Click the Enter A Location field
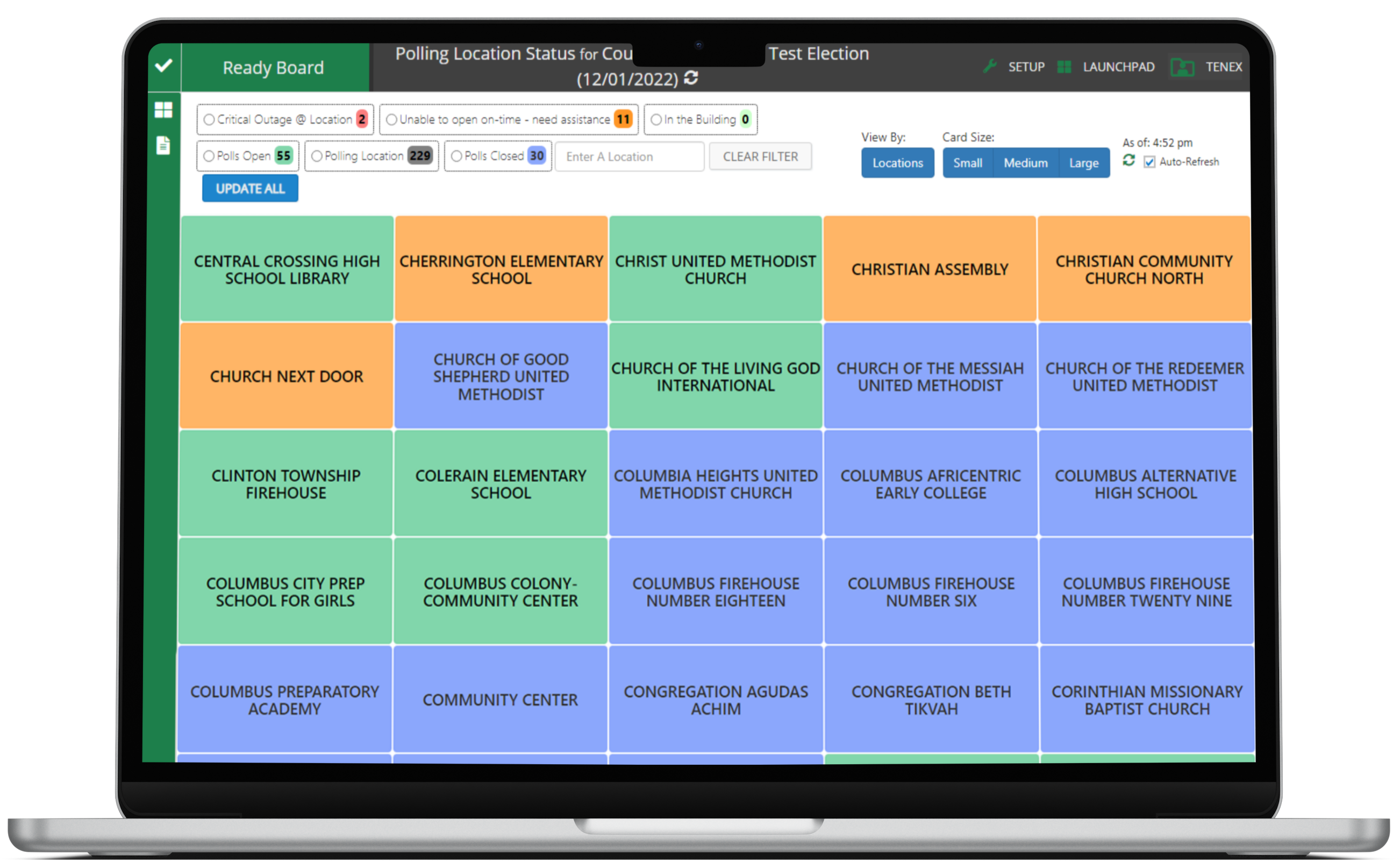Screen dimensions: 1400x868 pyautogui.click(x=630, y=156)
